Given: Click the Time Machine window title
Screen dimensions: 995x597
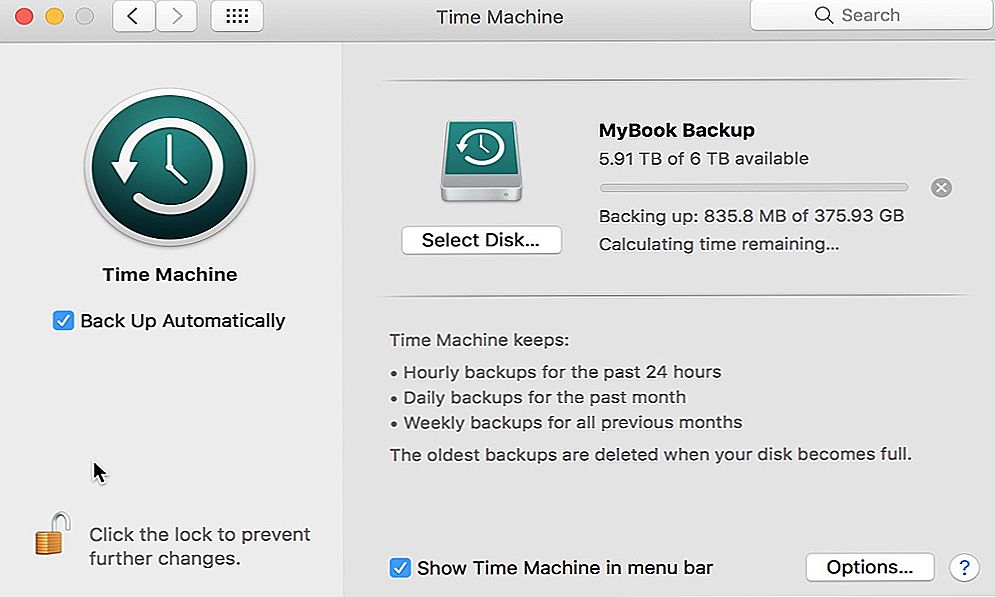Looking at the screenshot, I should 499,16.
